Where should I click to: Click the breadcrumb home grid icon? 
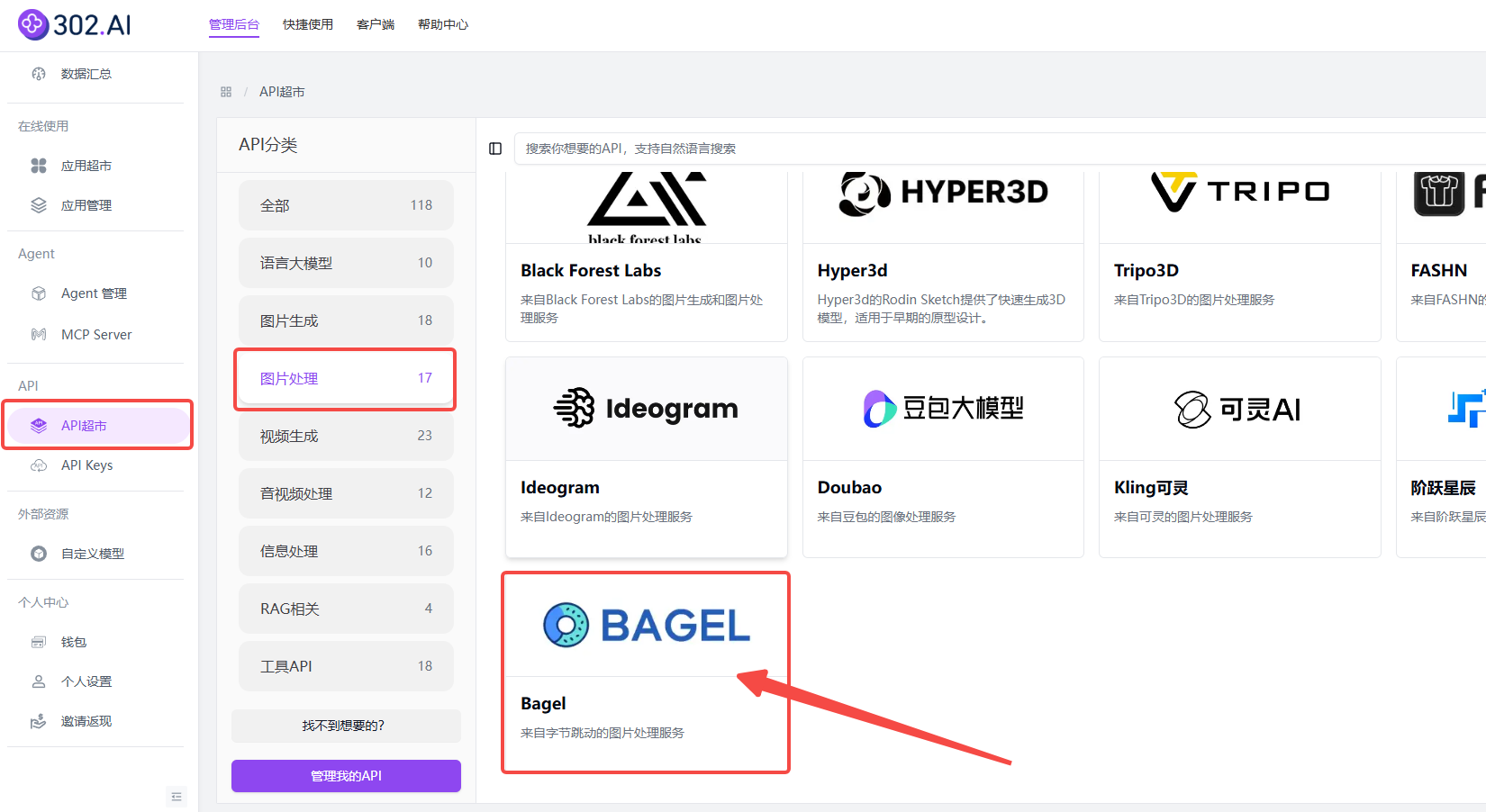click(226, 92)
